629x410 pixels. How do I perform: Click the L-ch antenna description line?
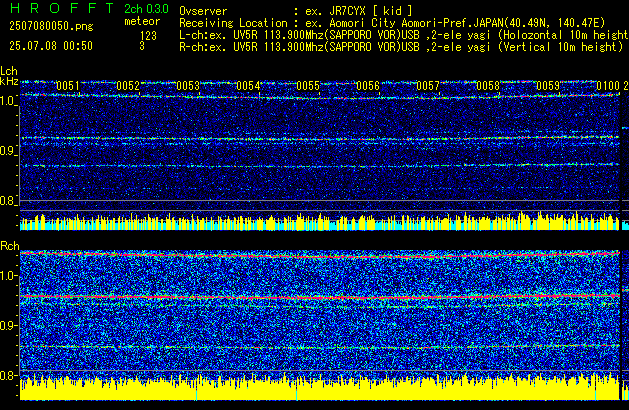(x=404, y=35)
